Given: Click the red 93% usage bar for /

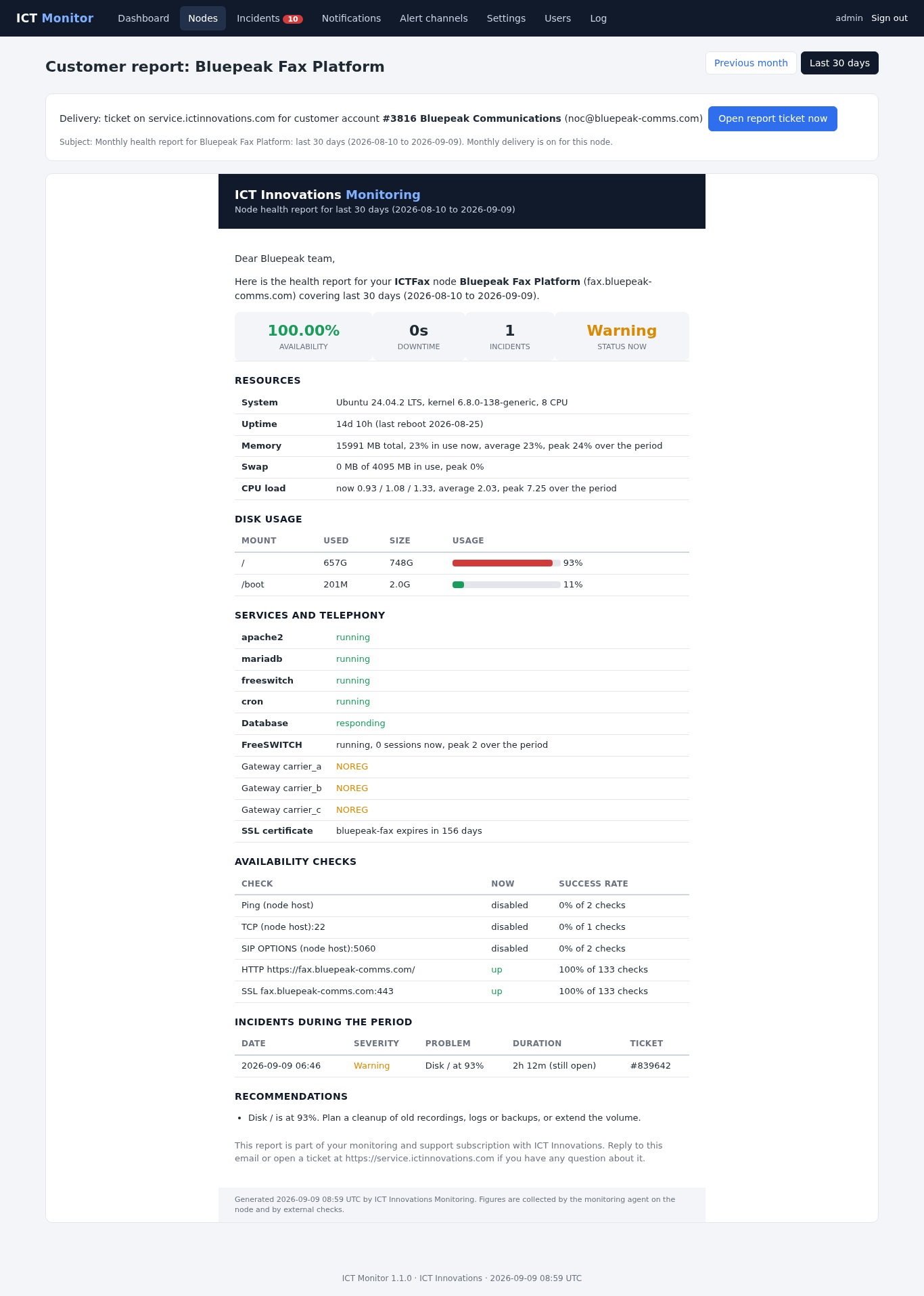Looking at the screenshot, I should pyautogui.click(x=506, y=563).
